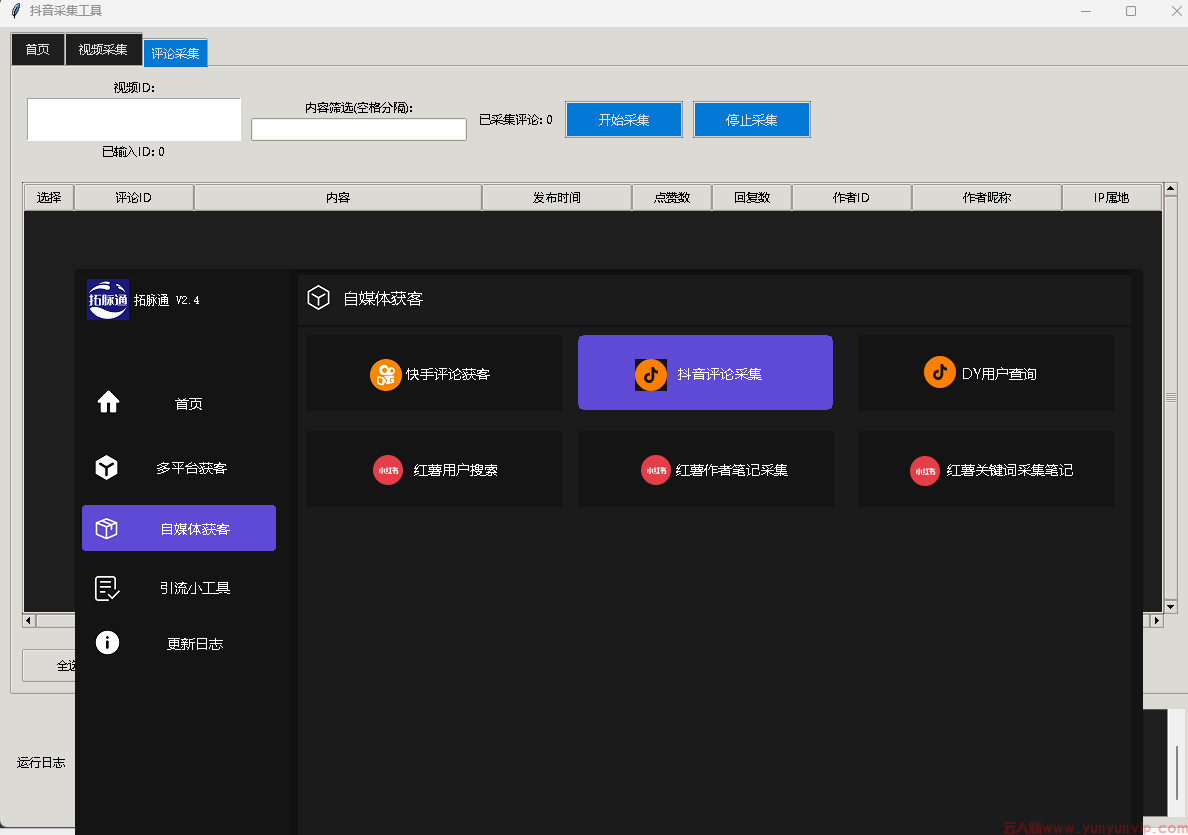Image resolution: width=1188 pixels, height=835 pixels.
Task: Click the cube icon in the 自媒体获客 header
Action: click(318, 298)
